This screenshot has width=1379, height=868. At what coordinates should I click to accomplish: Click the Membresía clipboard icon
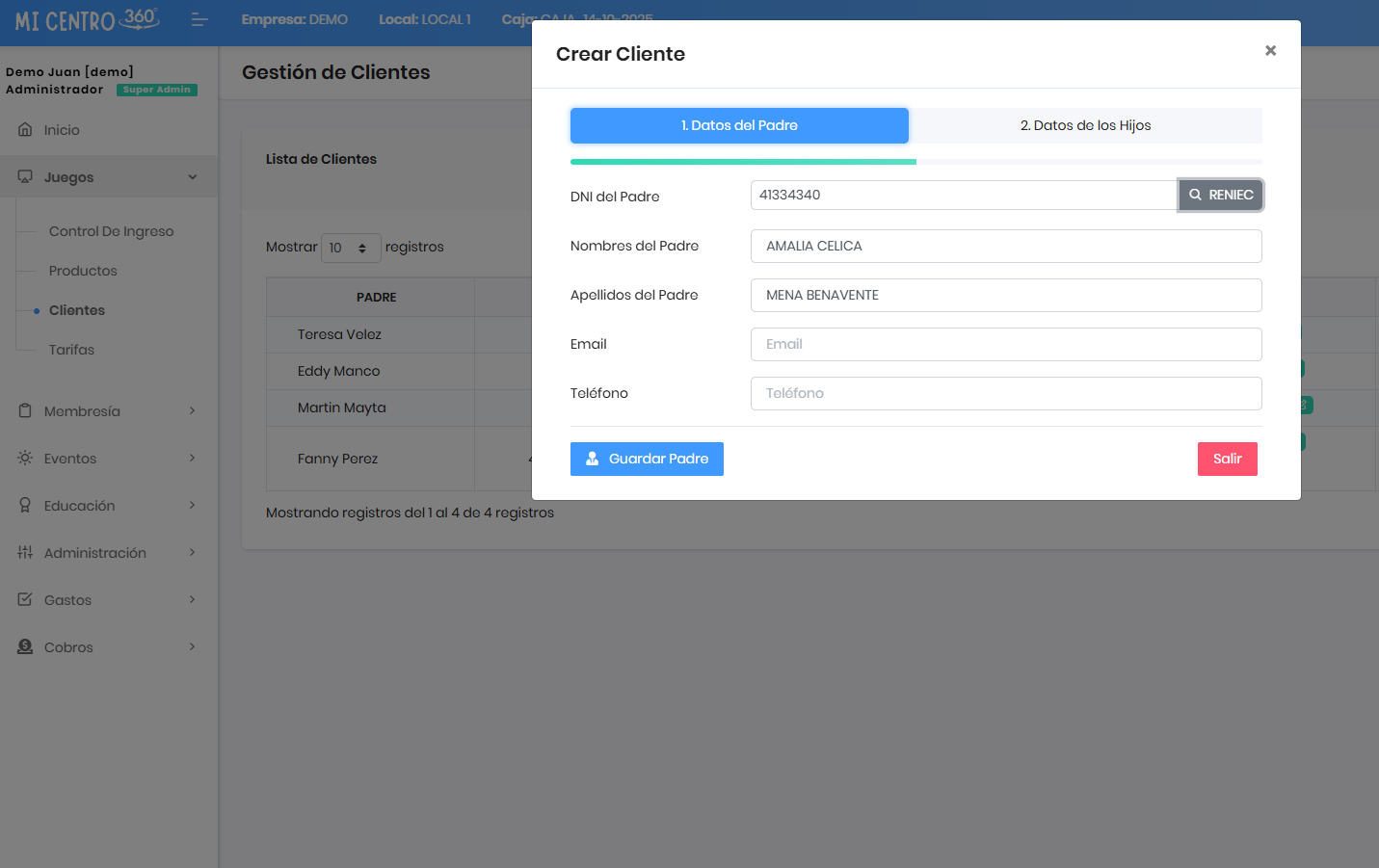pyautogui.click(x=25, y=410)
